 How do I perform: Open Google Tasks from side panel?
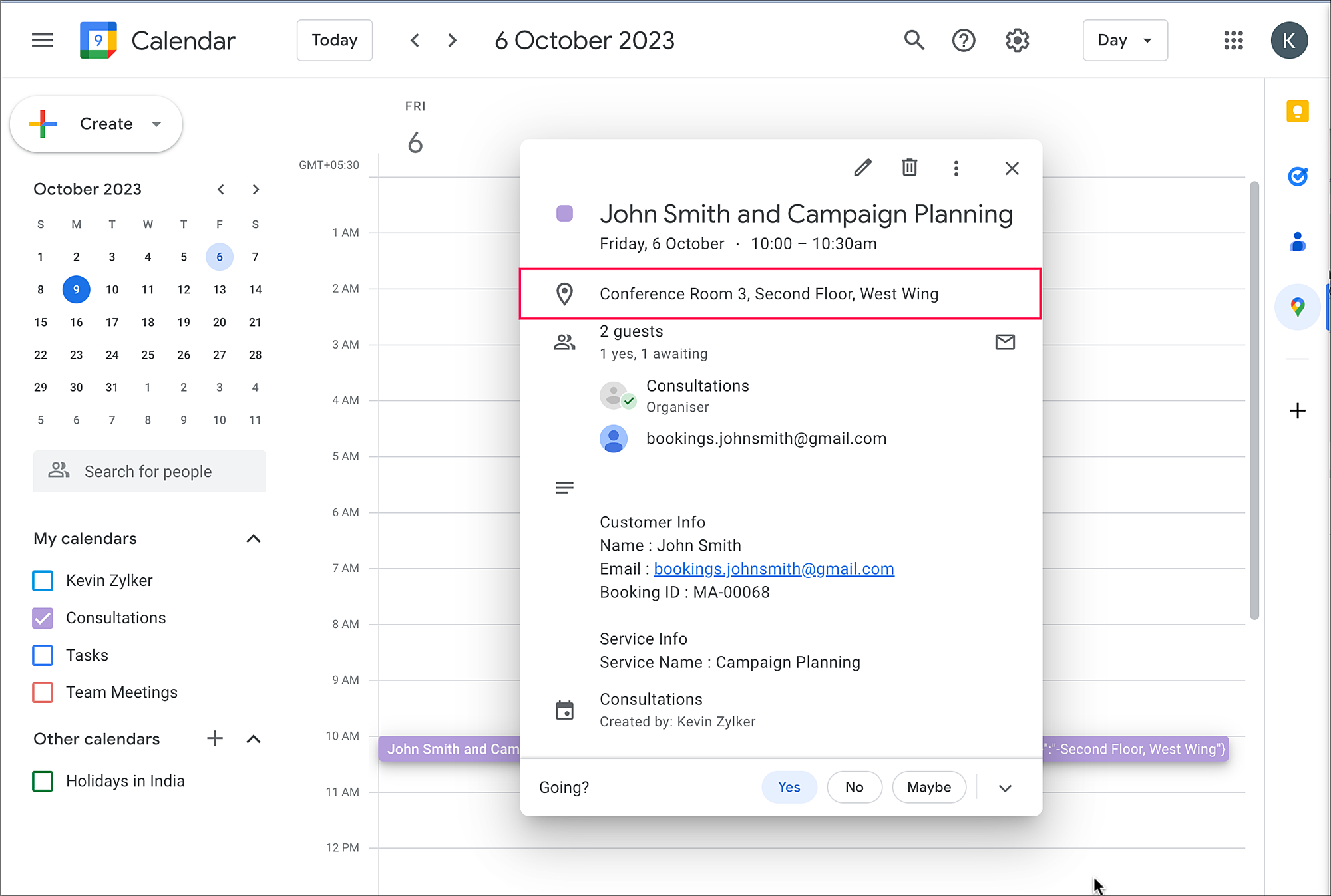[x=1297, y=176]
